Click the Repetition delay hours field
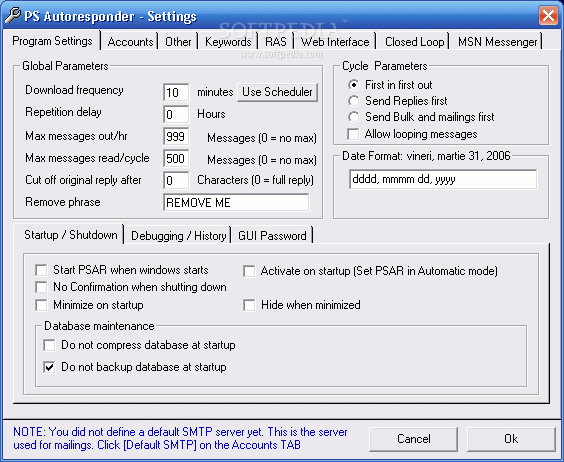 pyautogui.click(x=176, y=114)
